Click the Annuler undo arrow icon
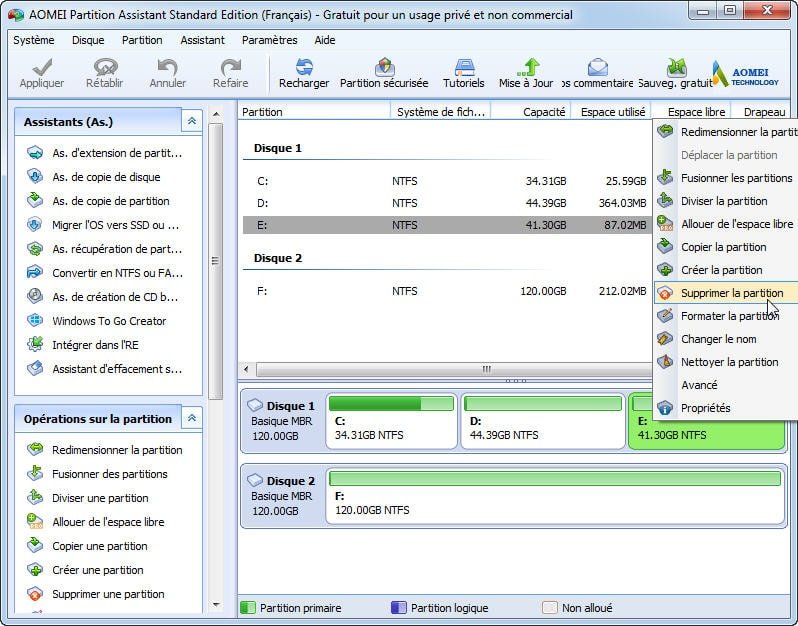The image size is (798, 626). (167, 67)
